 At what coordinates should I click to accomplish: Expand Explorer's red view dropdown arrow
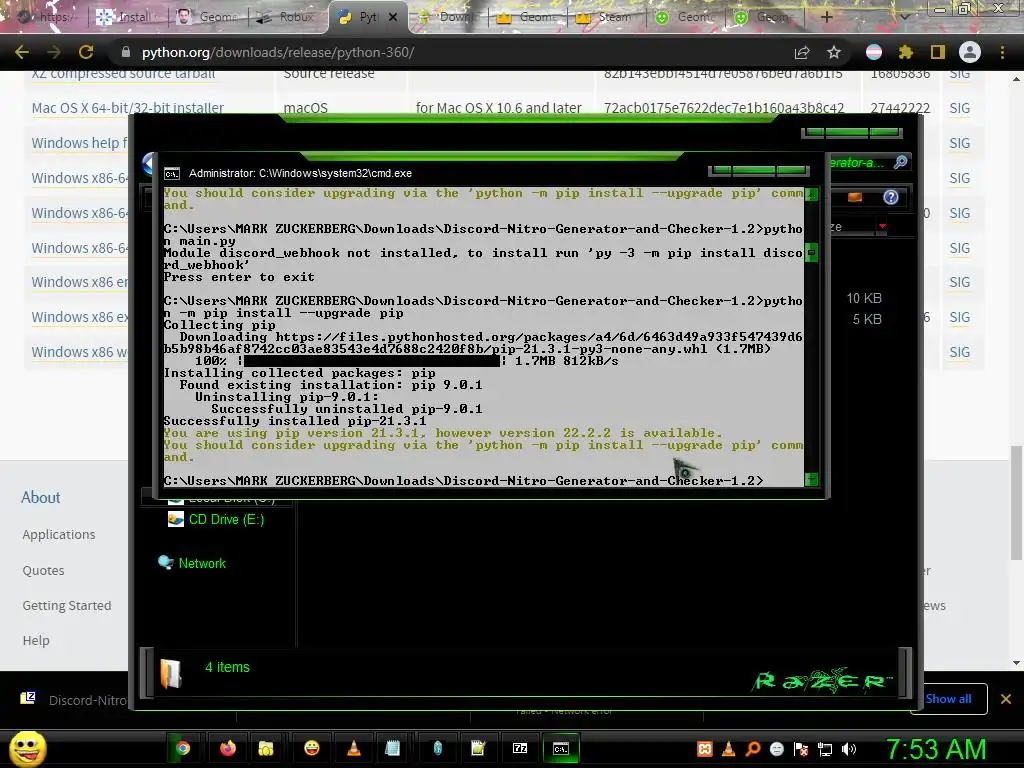click(x=882, y=226)
